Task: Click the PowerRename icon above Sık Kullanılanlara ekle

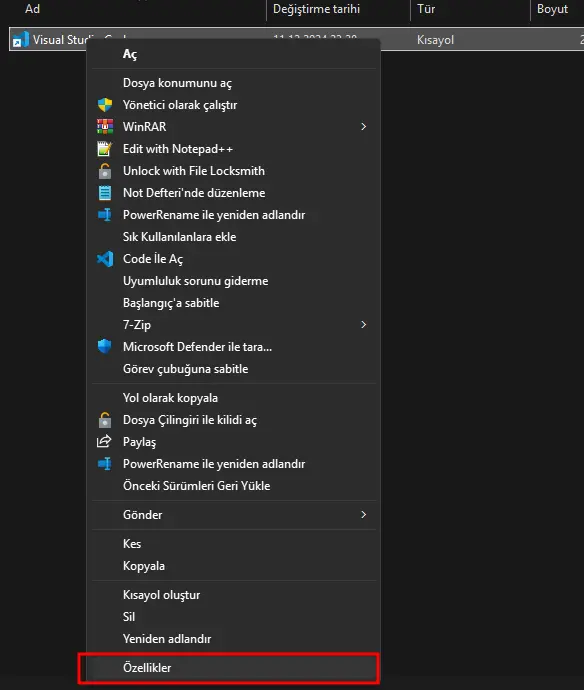Action: 105,215
